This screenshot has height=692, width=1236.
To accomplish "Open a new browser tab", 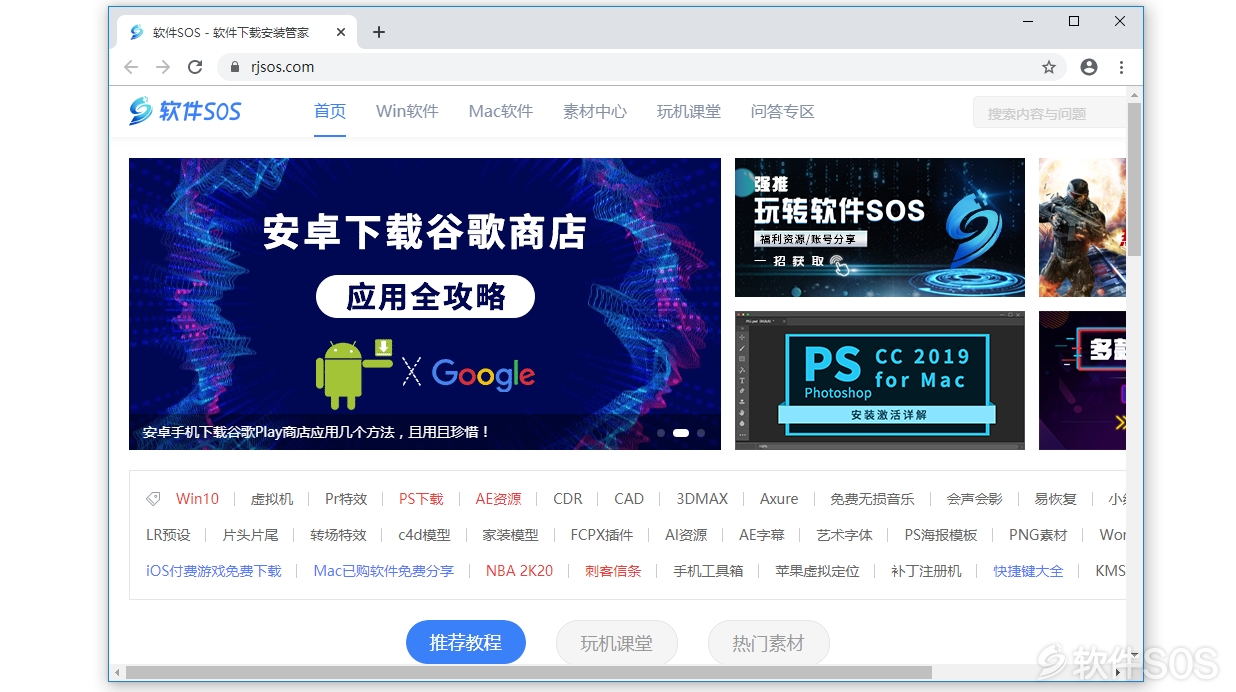I will [378, 32].
